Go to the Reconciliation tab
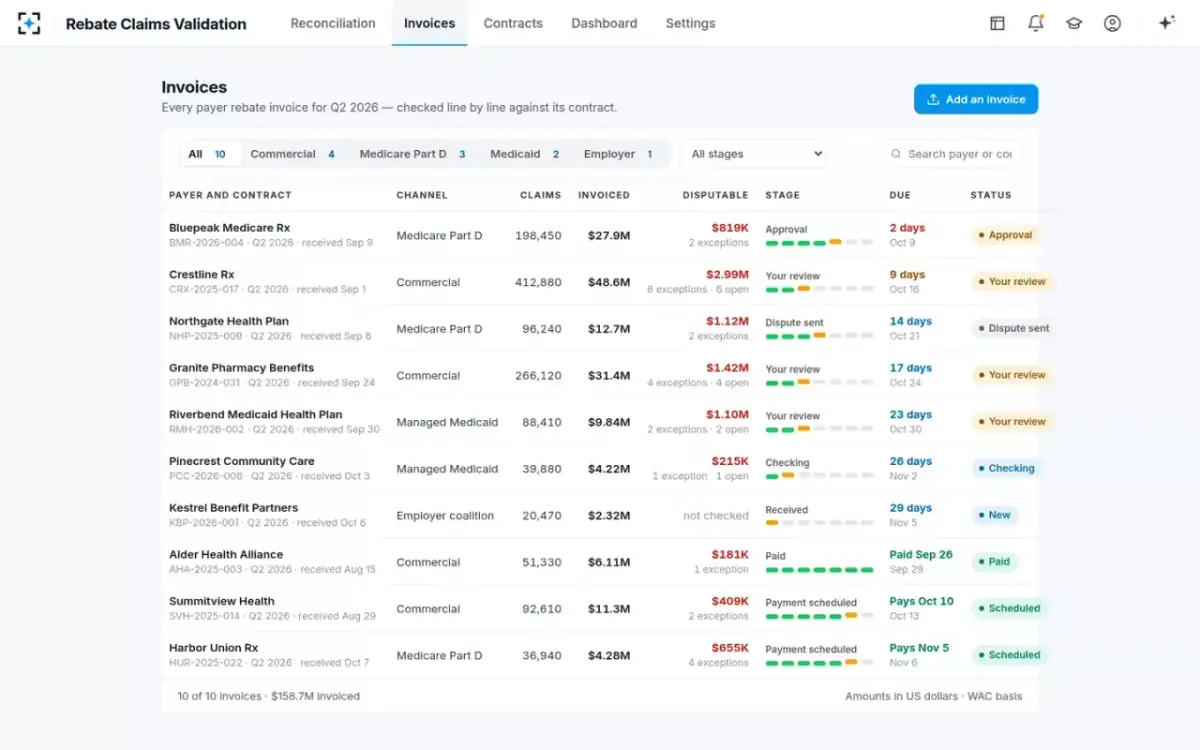 [x=333, y=23]
